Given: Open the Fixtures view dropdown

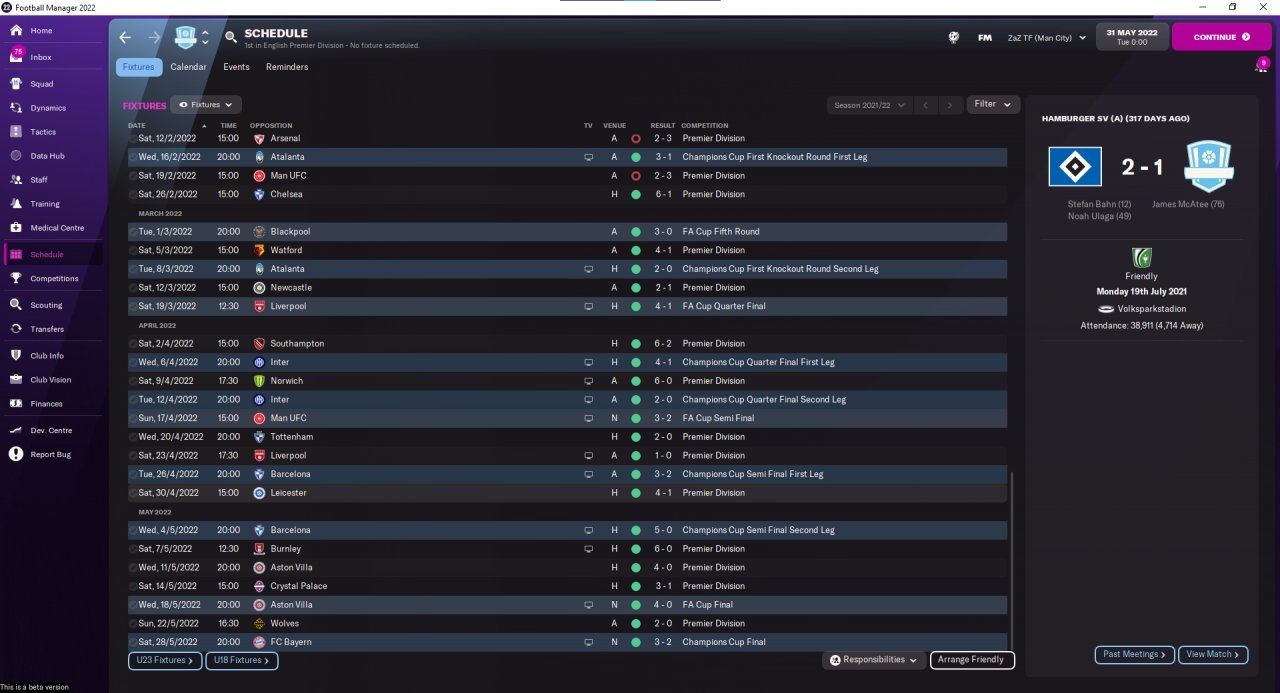Looking at the screenshot, I should pyautogui.click(x=206, y=105).
